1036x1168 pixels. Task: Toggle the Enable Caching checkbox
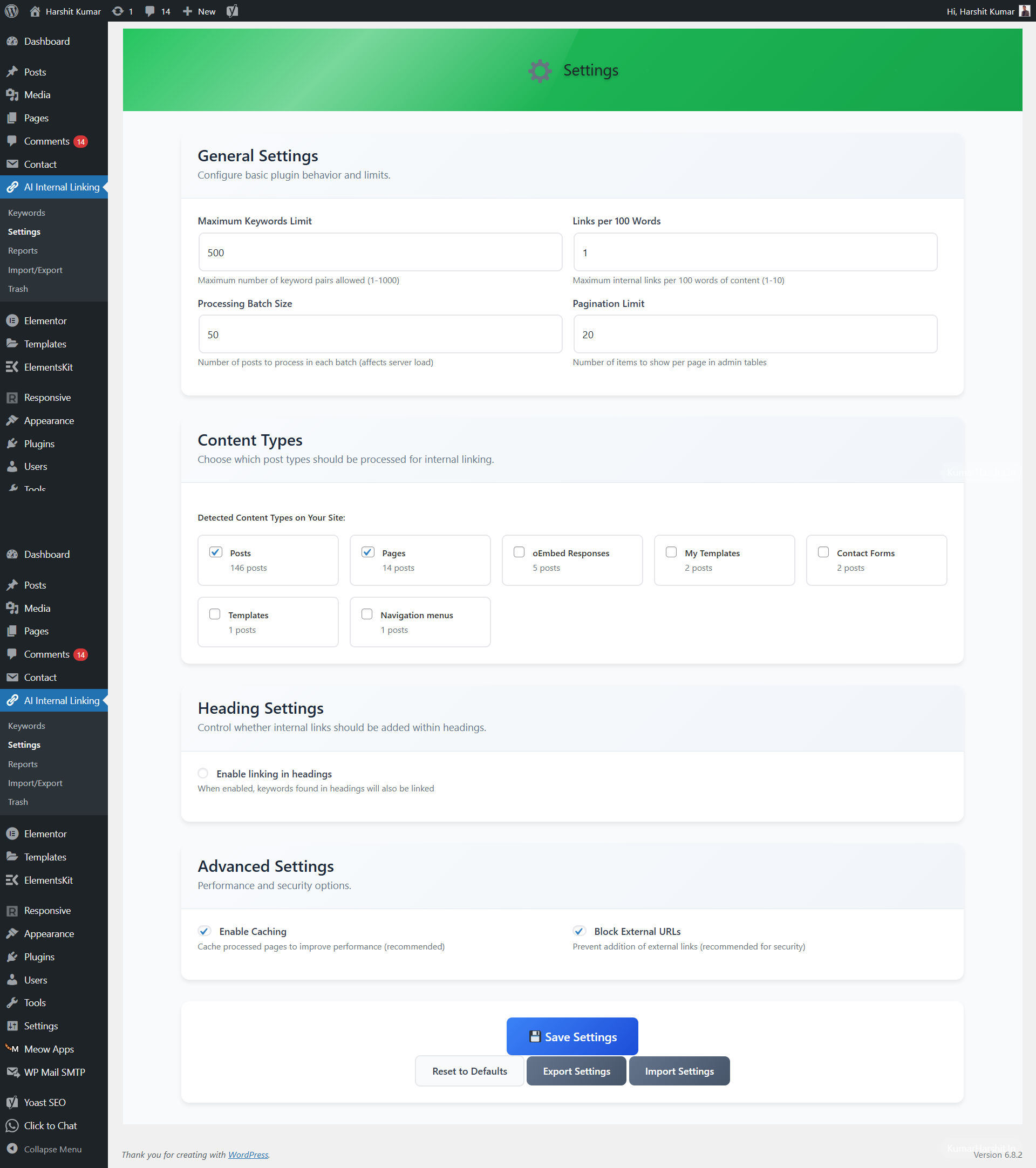click(205, 931)
